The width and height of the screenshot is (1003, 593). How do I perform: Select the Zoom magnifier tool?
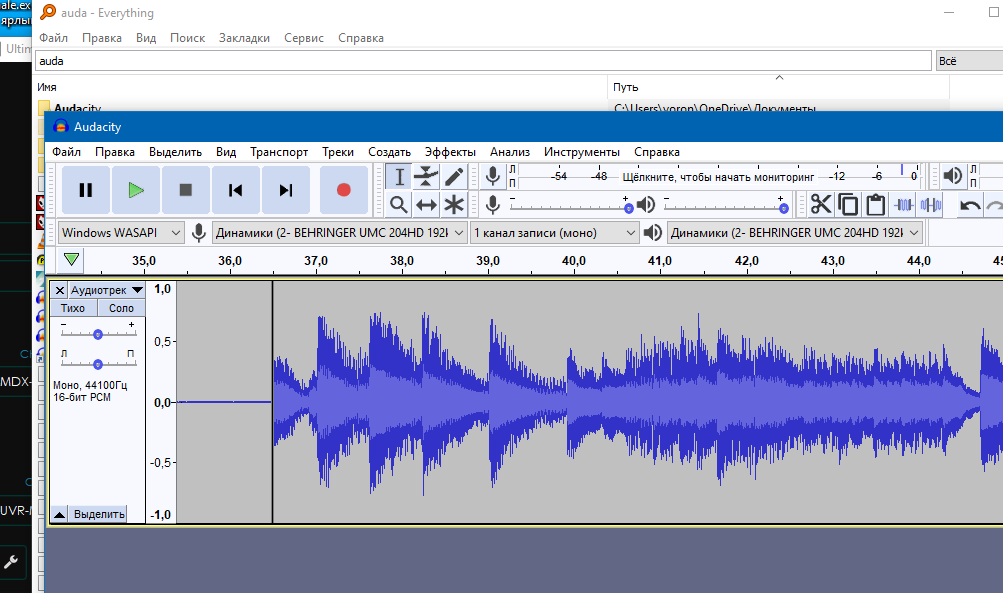[x=399, y=205]
